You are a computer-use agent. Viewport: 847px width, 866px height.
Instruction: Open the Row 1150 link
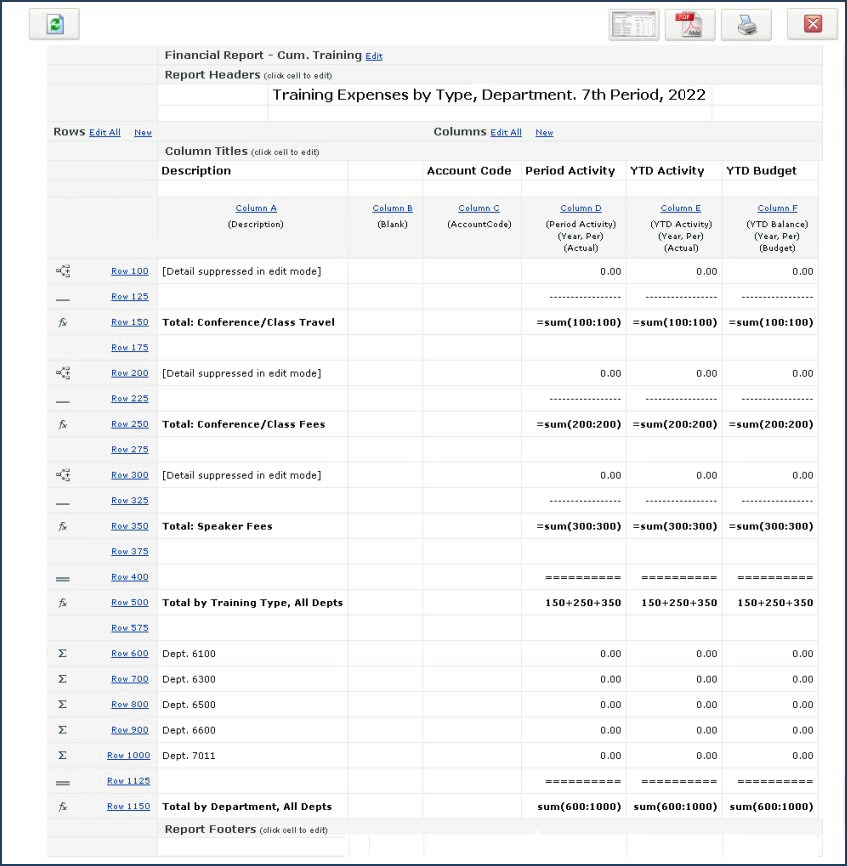tap(128, 806)
